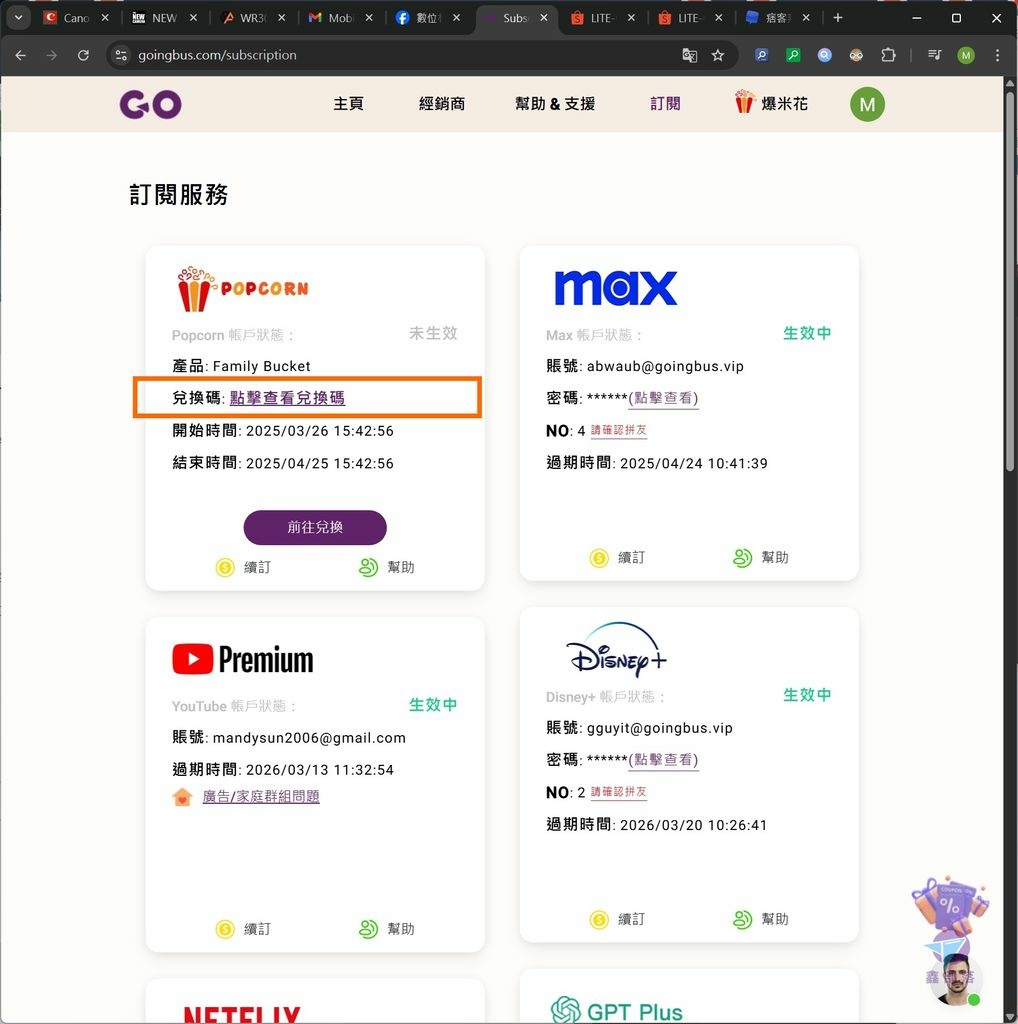Open the green M account avatar
This screenshot has height=1024, width=1018.
pyautogui.click(x=867, y=104)
